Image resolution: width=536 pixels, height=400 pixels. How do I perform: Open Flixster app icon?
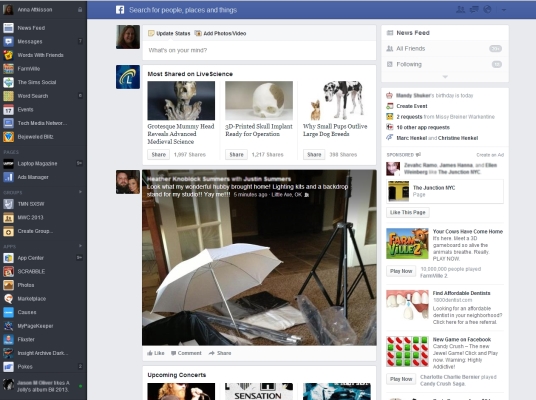(8, 339)
